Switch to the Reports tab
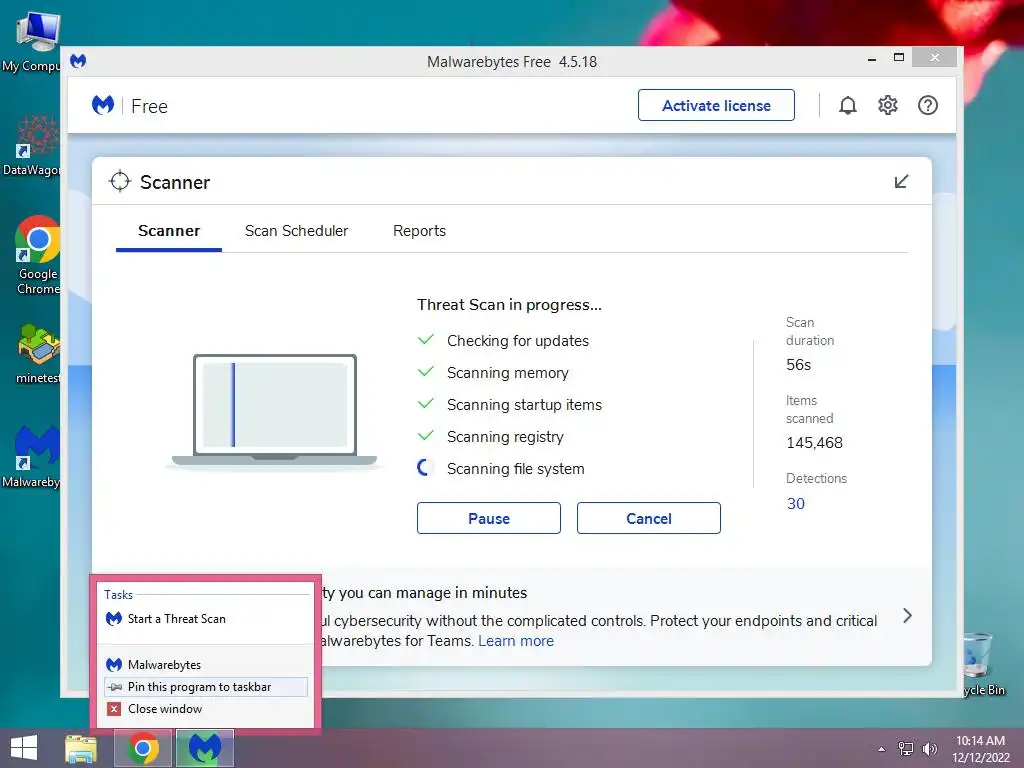Image resolution: width=1024 pixels, height=768 pixels. (419, 231)
